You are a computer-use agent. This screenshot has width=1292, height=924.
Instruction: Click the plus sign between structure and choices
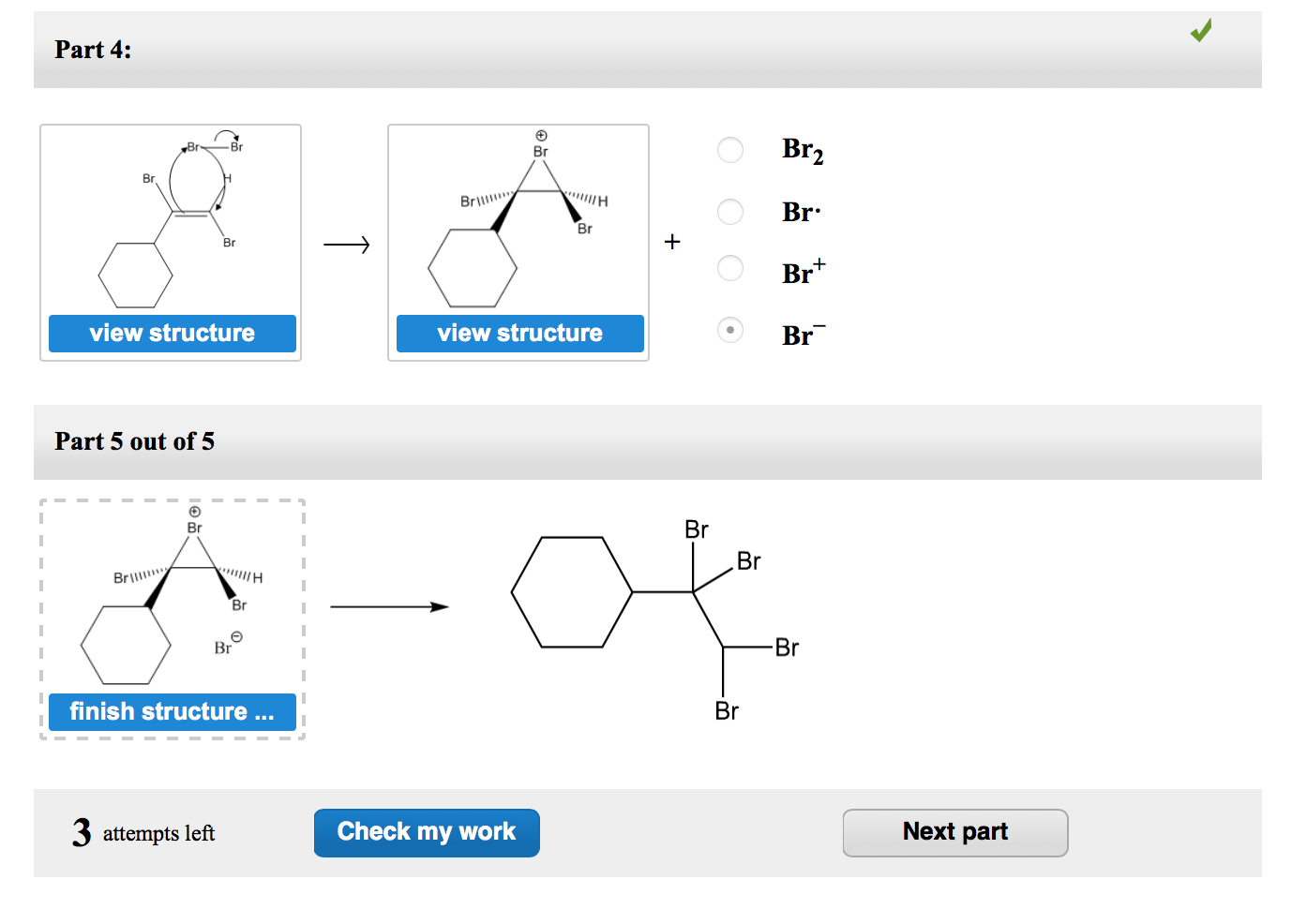click(x=671, y=242)
